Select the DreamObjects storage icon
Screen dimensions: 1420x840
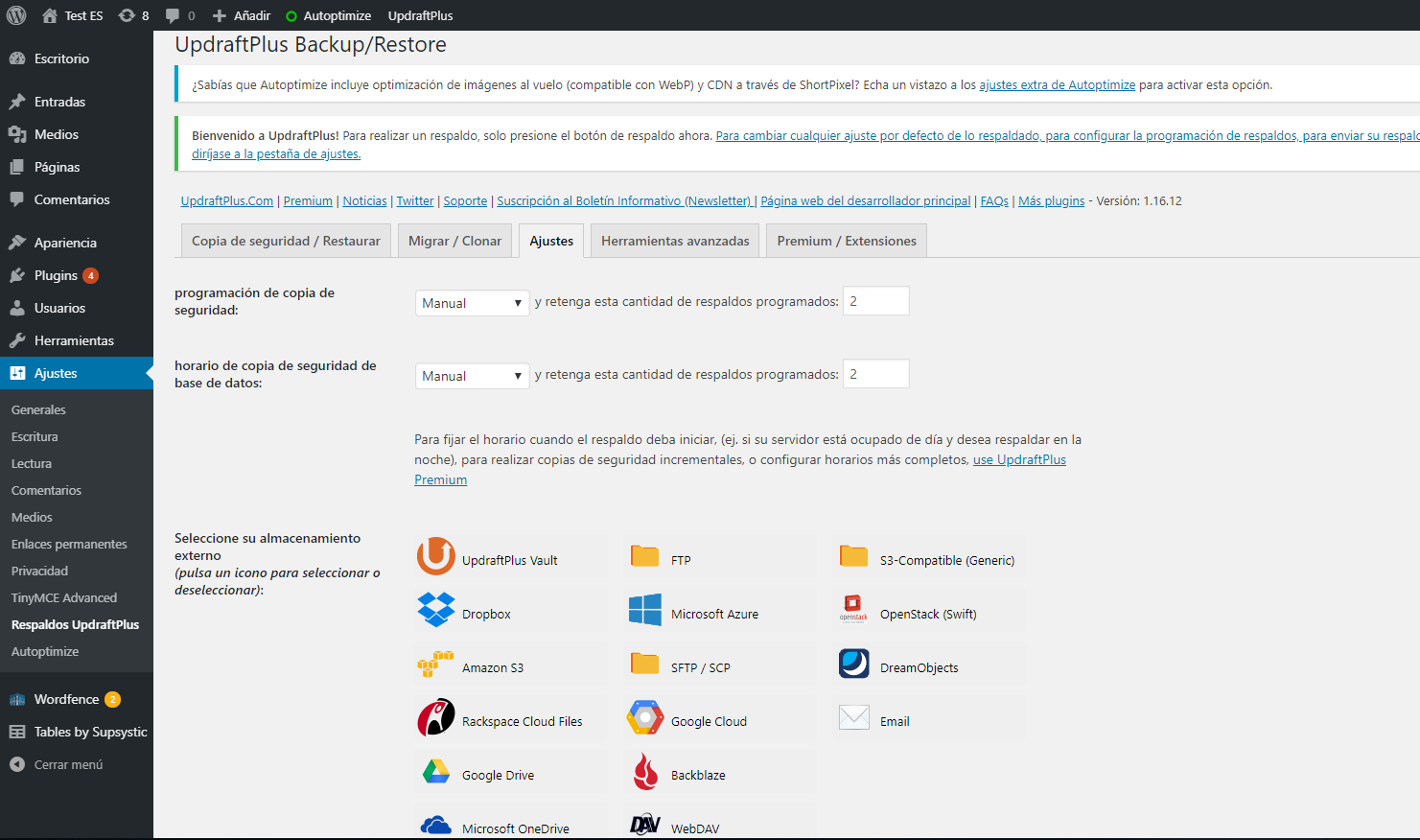pos(854,665)
